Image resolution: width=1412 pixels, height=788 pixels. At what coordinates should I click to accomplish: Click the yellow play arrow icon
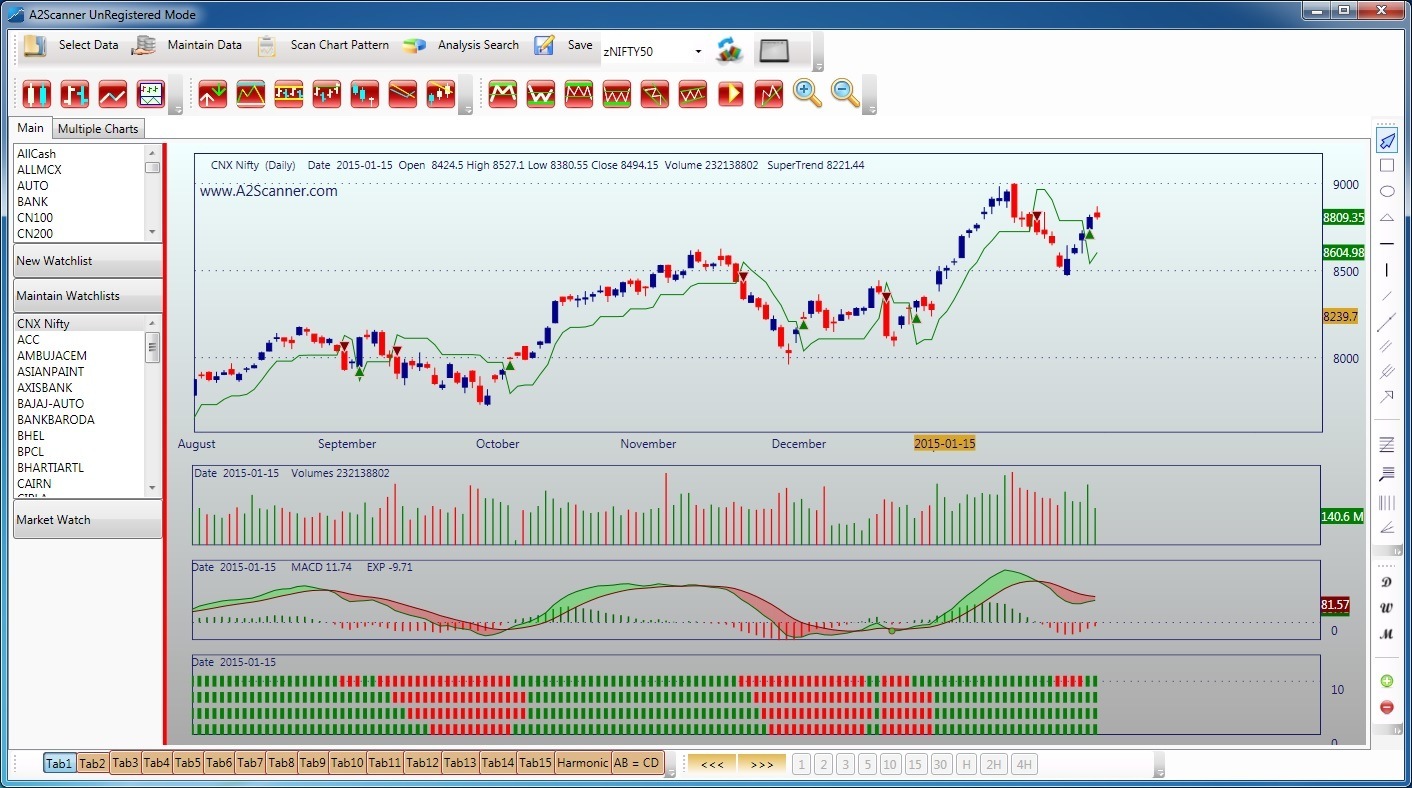click(x=731, y=94)
